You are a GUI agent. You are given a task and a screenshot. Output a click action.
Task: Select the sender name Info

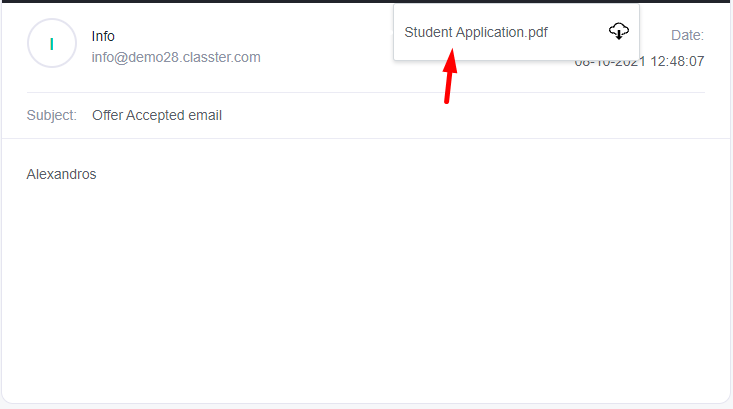(x=103, y=36)
